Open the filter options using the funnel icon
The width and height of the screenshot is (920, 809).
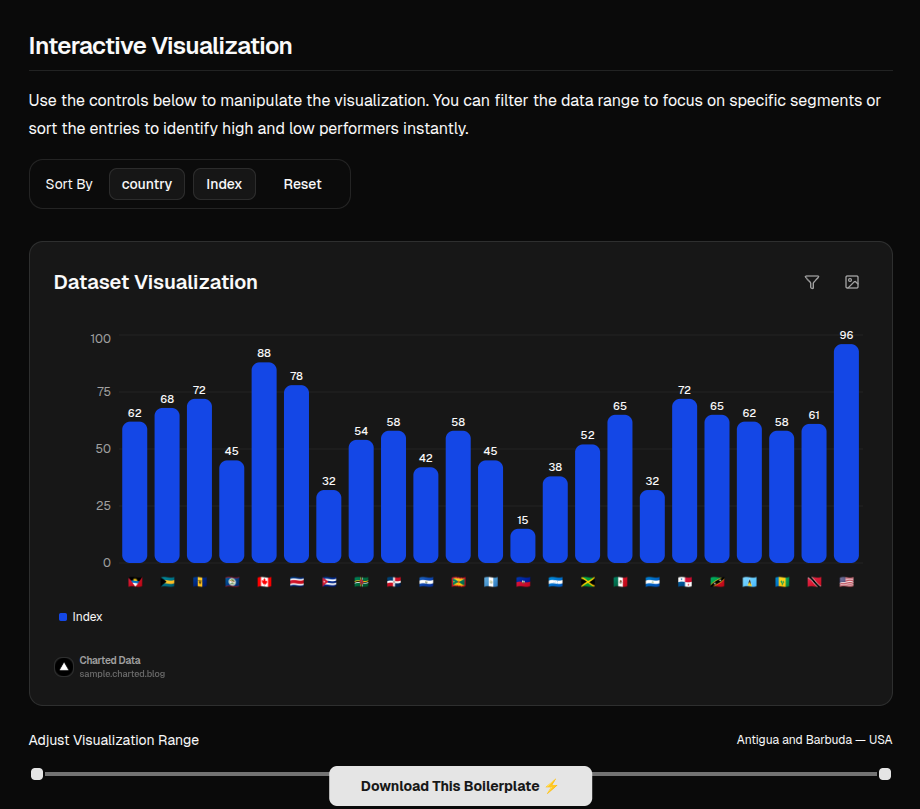pos(811,282)
